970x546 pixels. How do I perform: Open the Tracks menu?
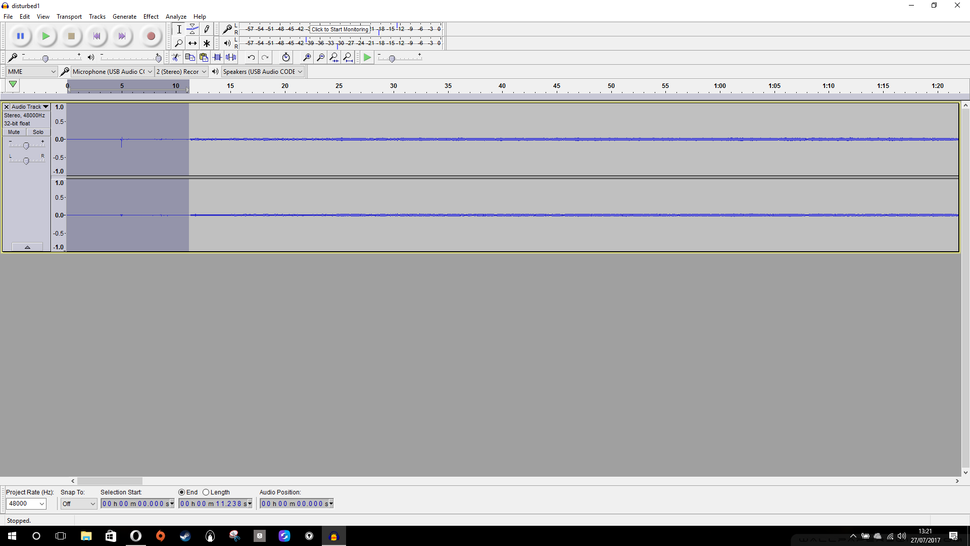(97, 17)
